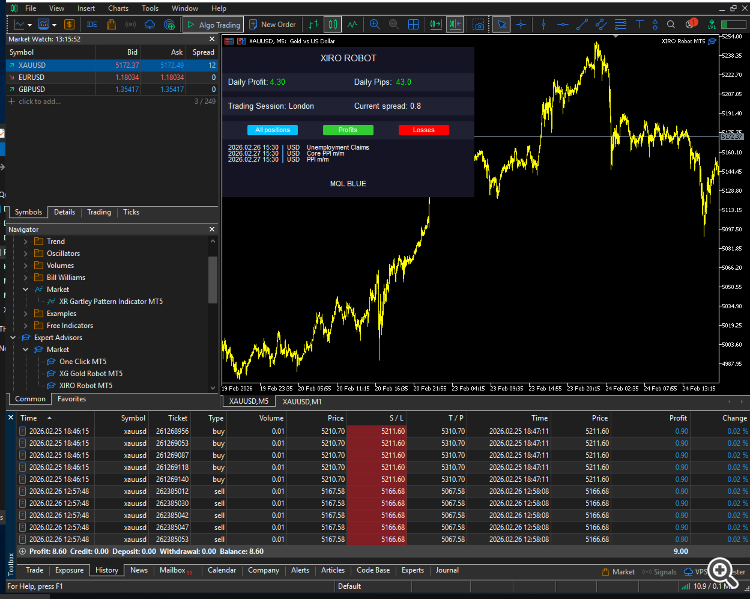The width and height of the screenshot is (750, 599).
Task: Open the indicators list toolbar icon
Action: click(x=44, y=24)
